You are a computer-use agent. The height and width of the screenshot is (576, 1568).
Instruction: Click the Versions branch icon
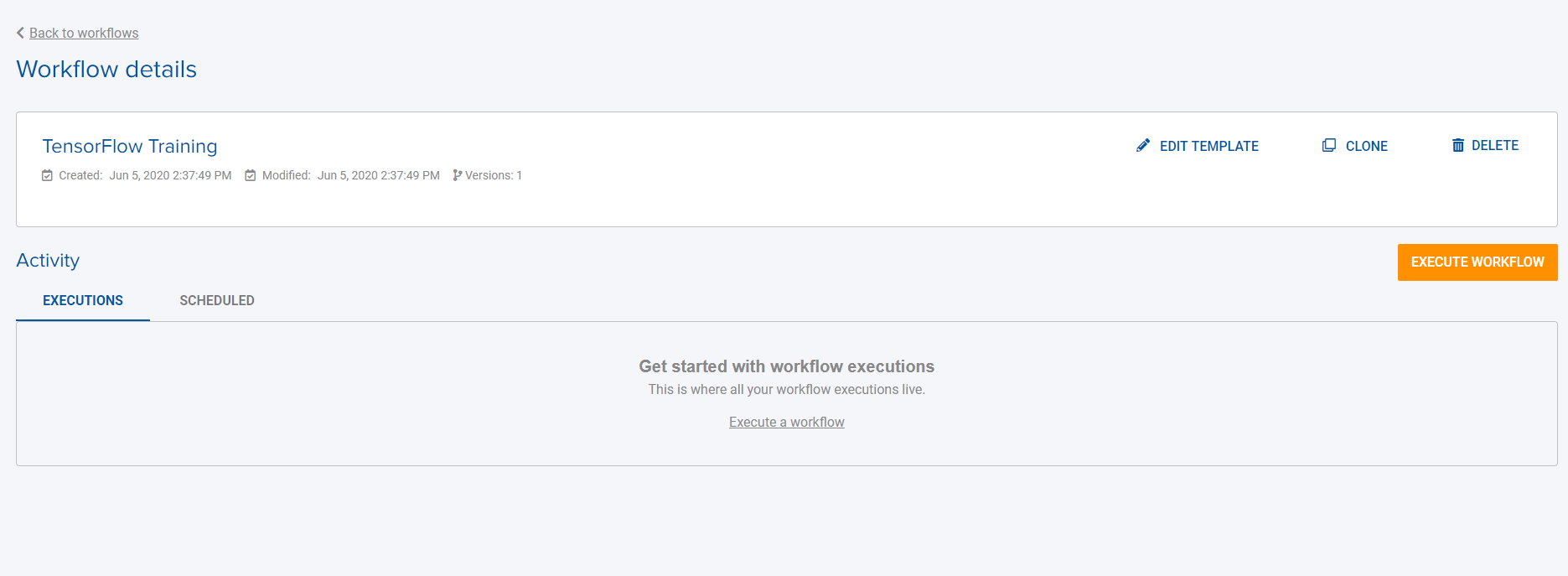(x=457, y=174)
